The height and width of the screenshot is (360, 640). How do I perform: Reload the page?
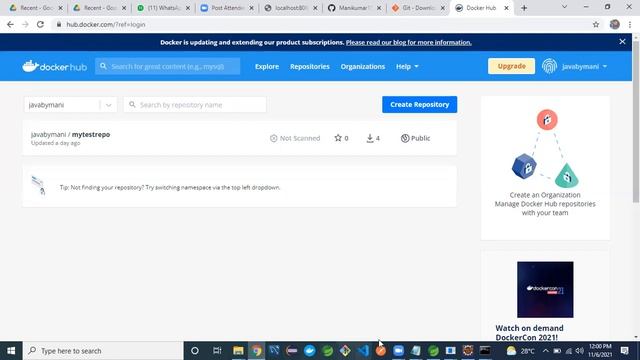tap(40, 24)
